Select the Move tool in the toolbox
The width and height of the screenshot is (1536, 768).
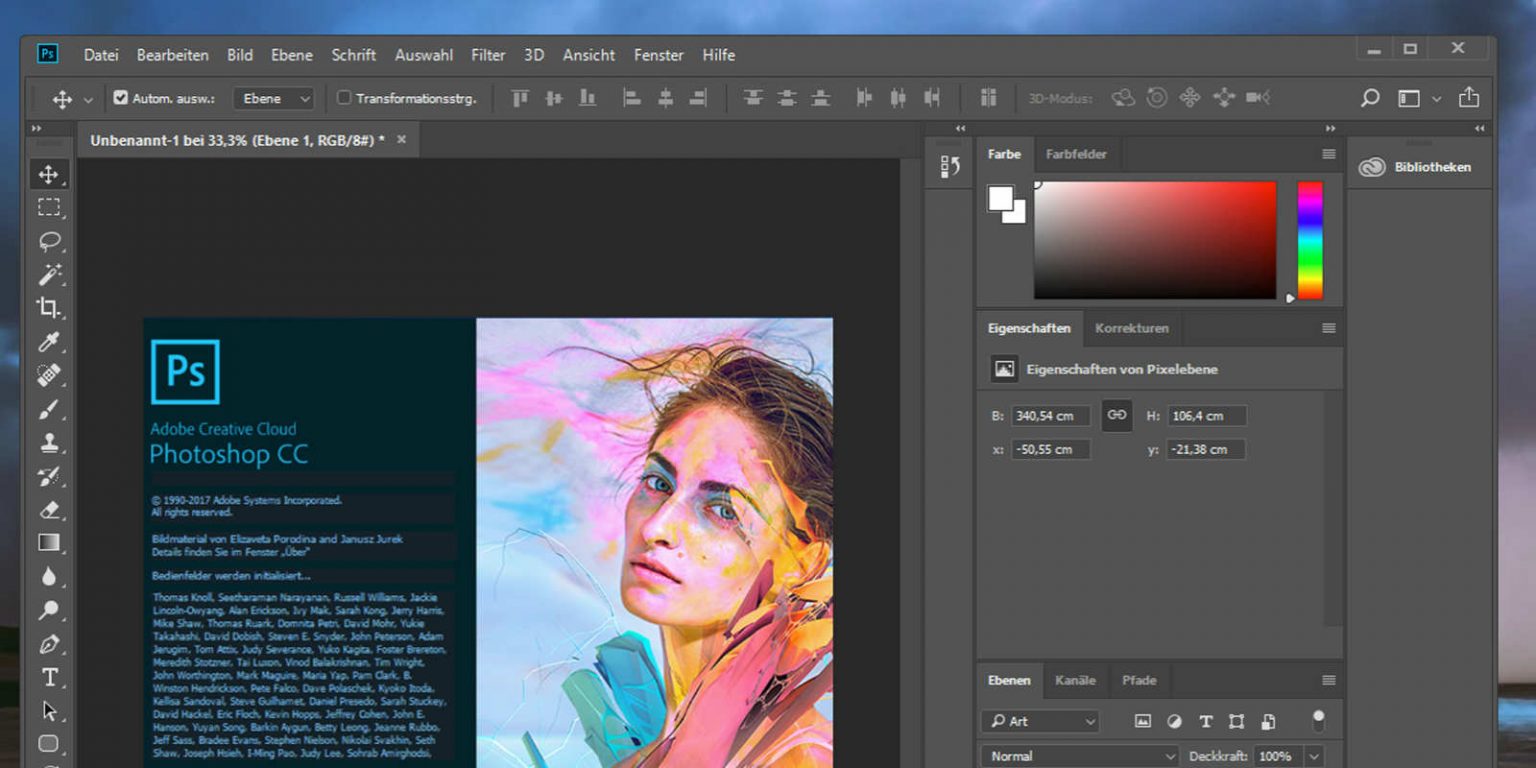(48, 175)
